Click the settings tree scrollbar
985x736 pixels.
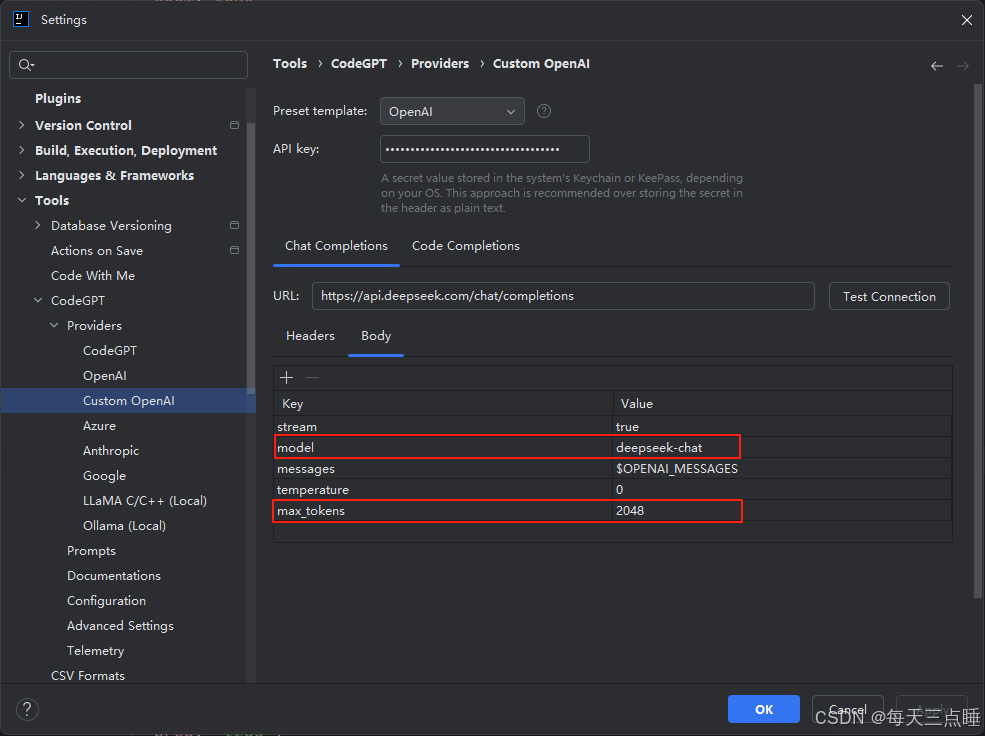[x=251, y=257]
